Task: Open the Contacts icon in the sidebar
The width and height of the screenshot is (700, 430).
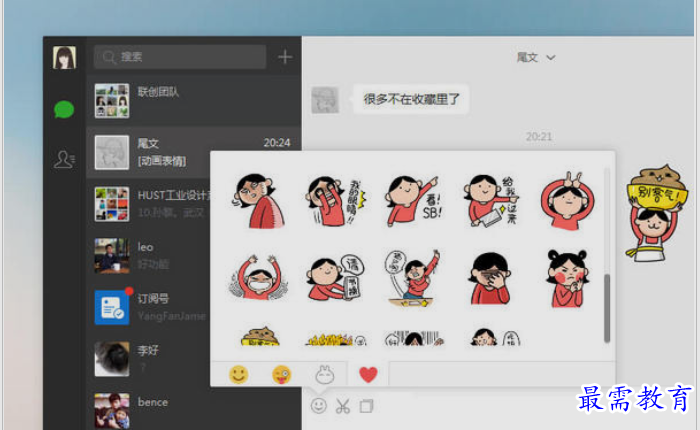Action: pyautogui.click(x=64, y=159)
